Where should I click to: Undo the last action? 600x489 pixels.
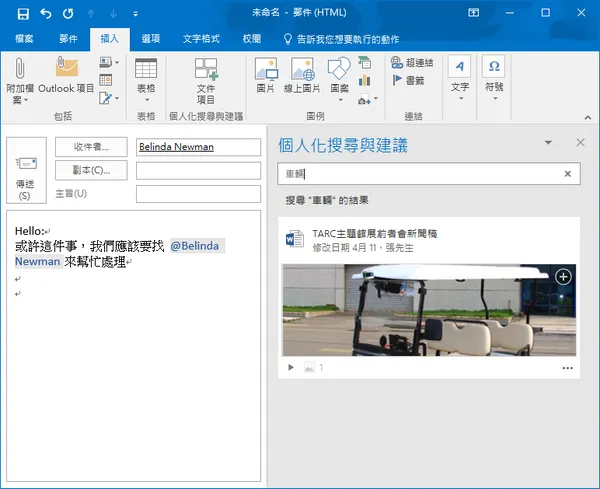click(46, 14)
